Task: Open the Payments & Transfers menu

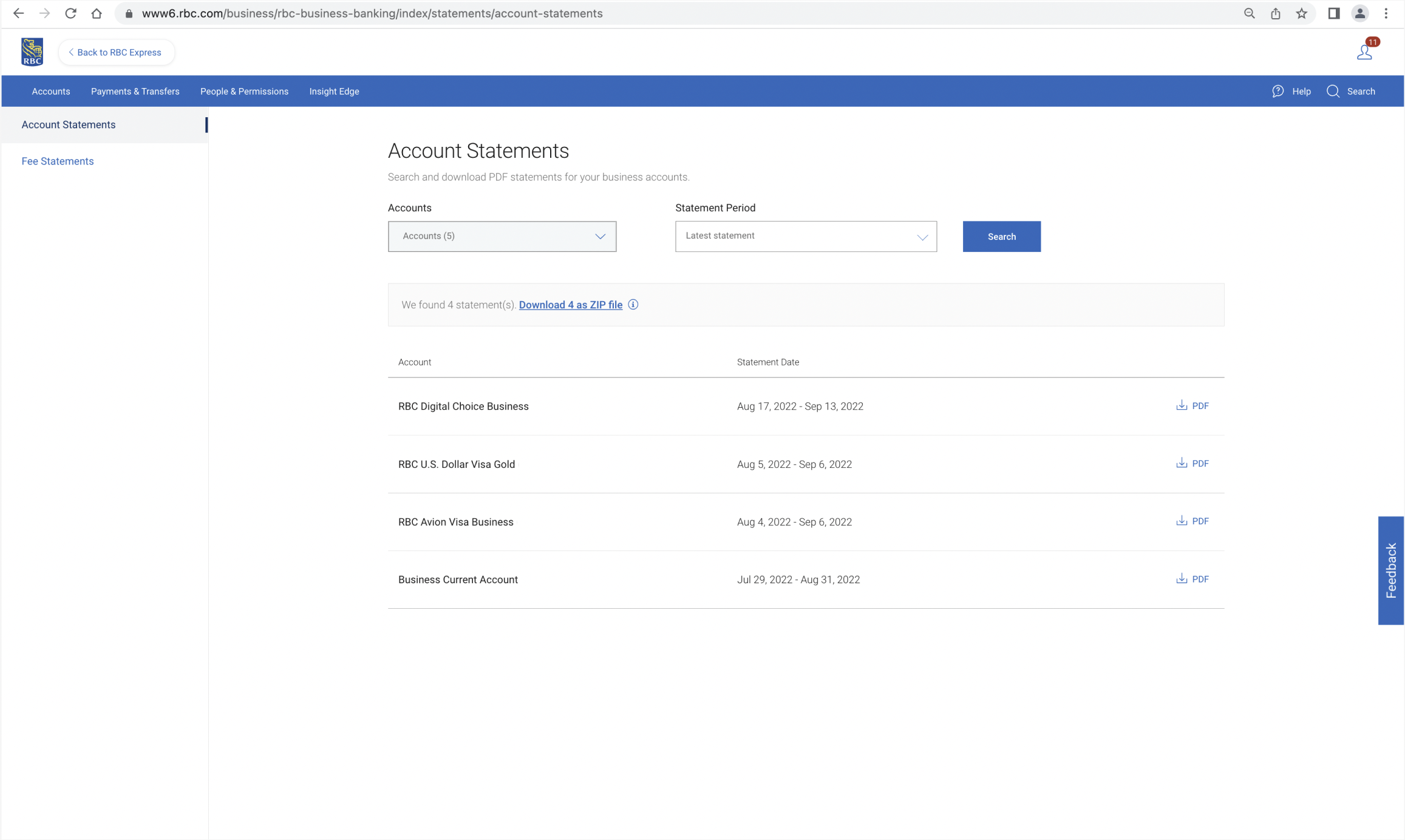Action: point(135,91)
